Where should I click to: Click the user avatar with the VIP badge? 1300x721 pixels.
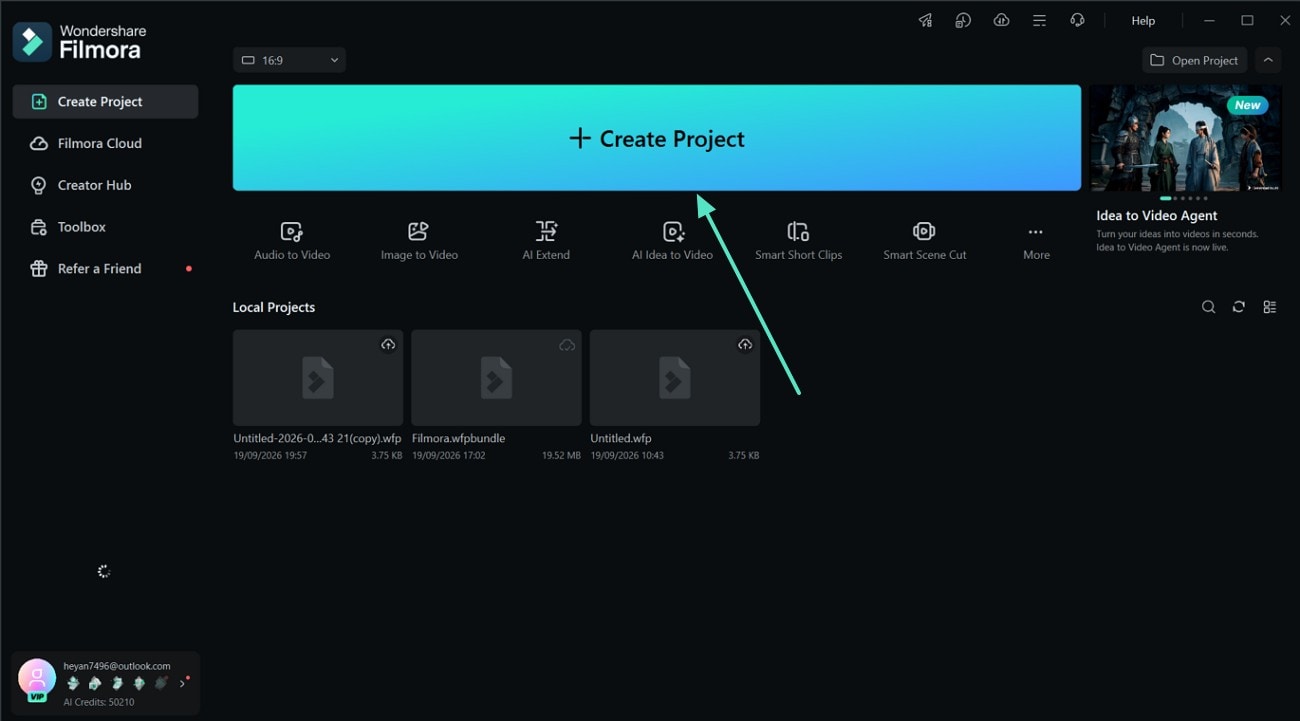click(x=37, y=680)
